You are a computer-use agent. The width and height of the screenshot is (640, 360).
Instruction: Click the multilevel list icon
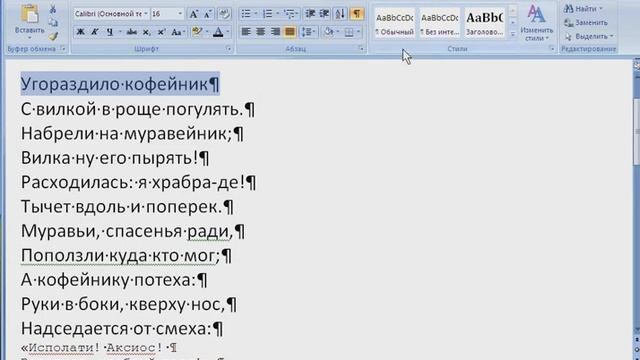click(290, 14)
